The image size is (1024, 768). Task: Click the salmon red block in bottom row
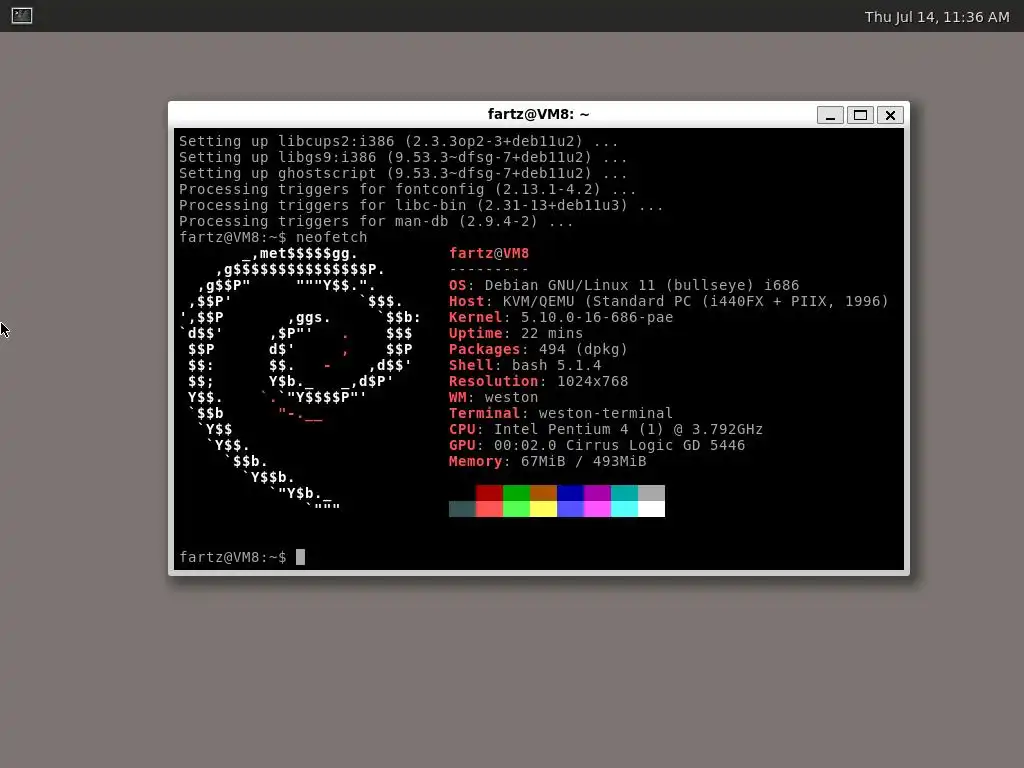[x=489, y=509]
